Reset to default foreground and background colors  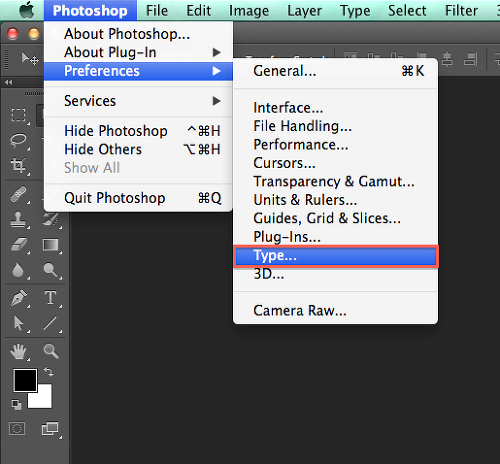tap(16, 405)
